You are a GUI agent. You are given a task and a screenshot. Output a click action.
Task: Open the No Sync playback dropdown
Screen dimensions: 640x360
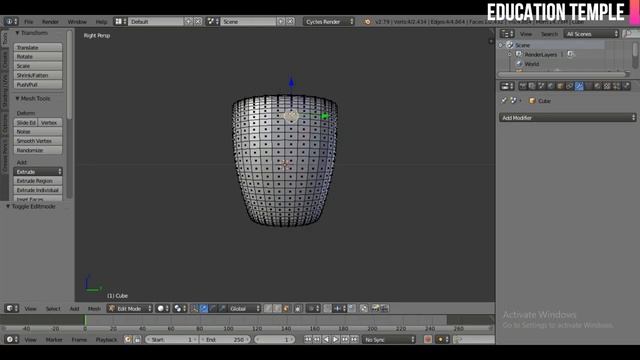[x=389, y=339]
